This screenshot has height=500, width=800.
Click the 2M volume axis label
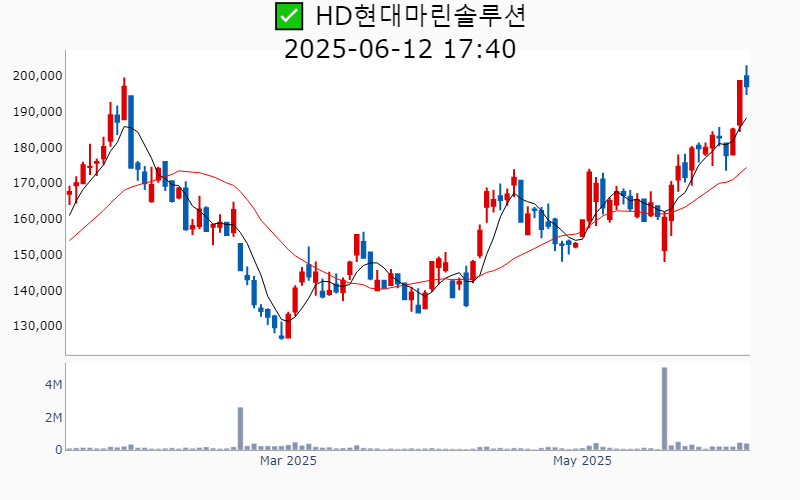click(x=54, y=418)
